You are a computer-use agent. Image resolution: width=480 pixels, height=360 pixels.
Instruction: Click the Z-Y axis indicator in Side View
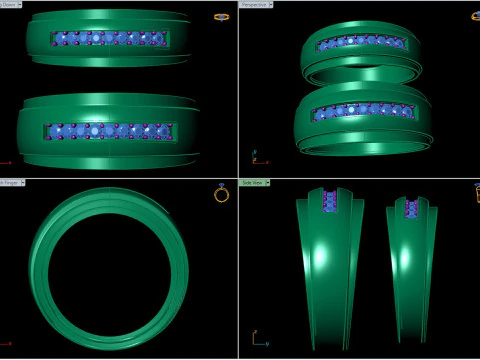(x=261, y=338)
